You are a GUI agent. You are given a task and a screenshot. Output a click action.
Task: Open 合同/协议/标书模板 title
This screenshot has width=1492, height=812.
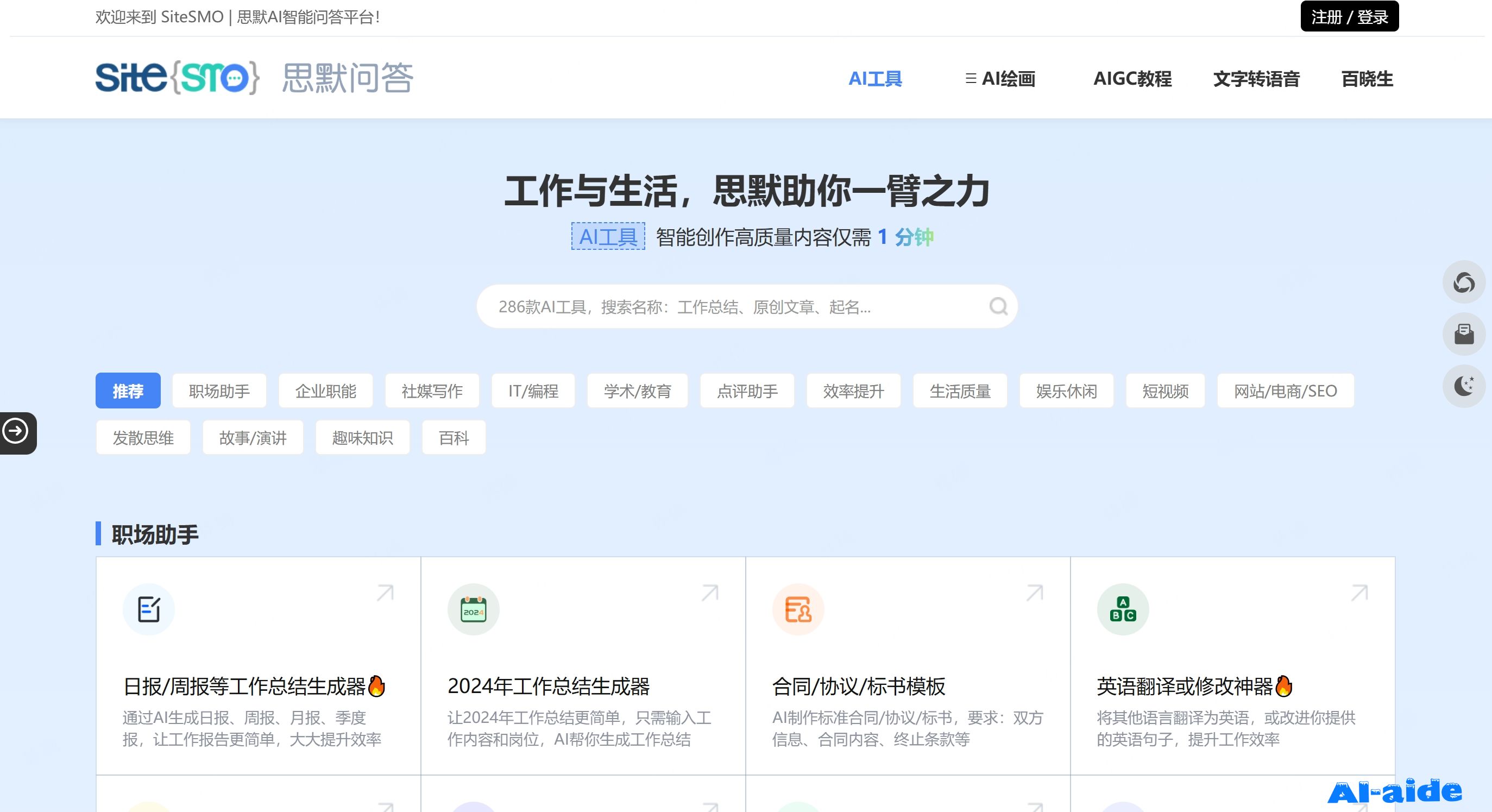pos(858,686)
